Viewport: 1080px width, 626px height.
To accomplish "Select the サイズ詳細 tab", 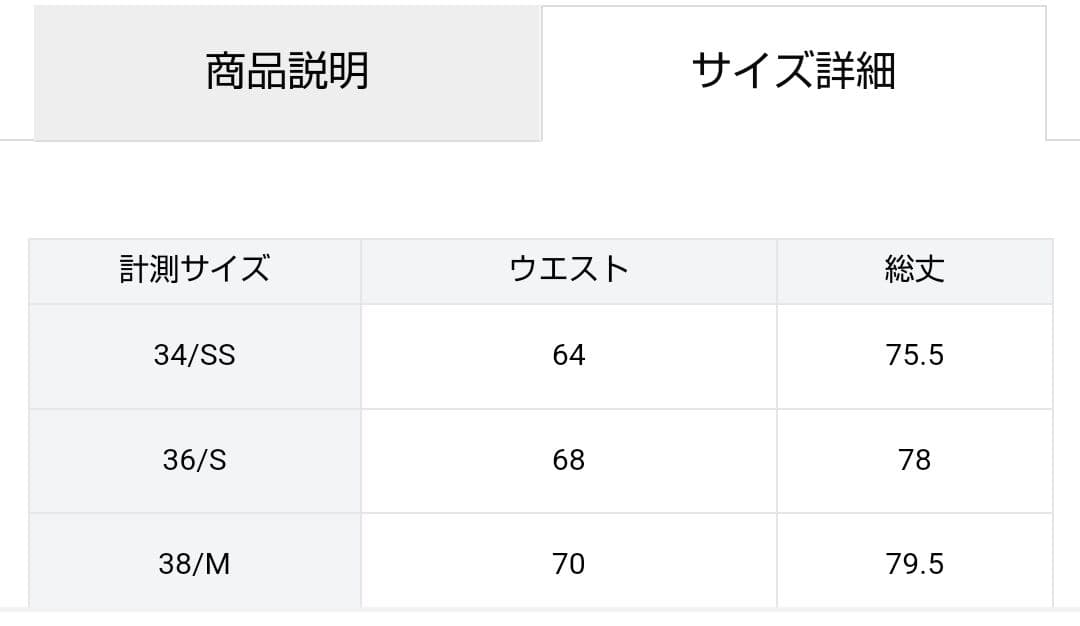I will point(793,72).
